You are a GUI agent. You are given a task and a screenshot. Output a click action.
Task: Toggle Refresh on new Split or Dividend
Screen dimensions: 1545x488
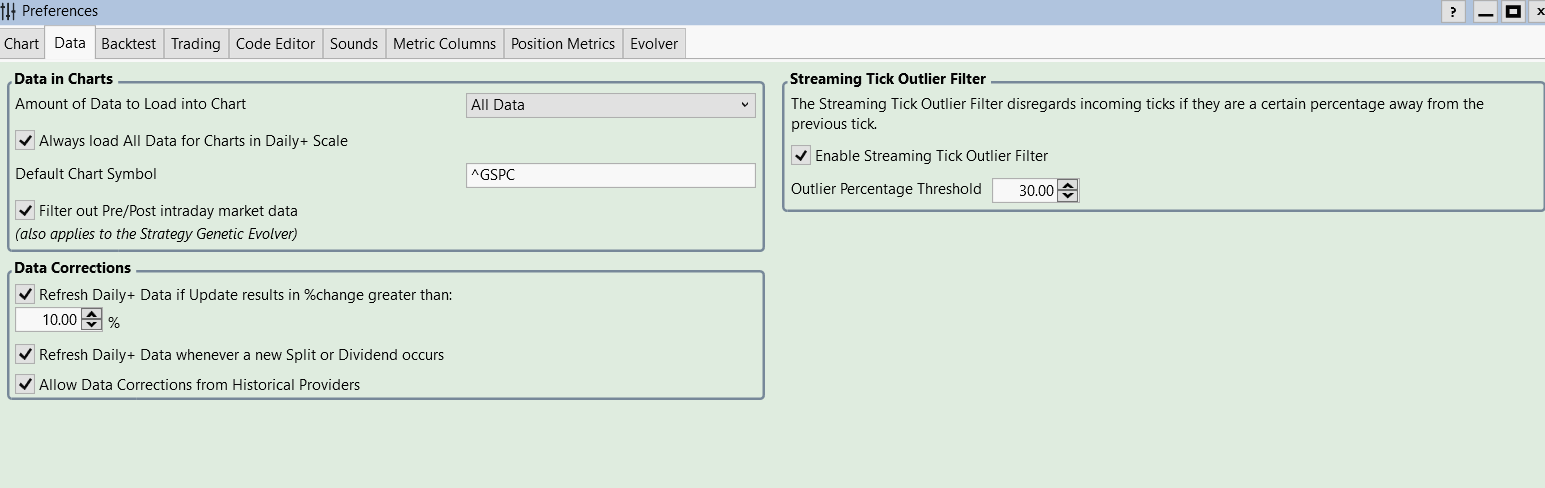[x=25, y=354]
